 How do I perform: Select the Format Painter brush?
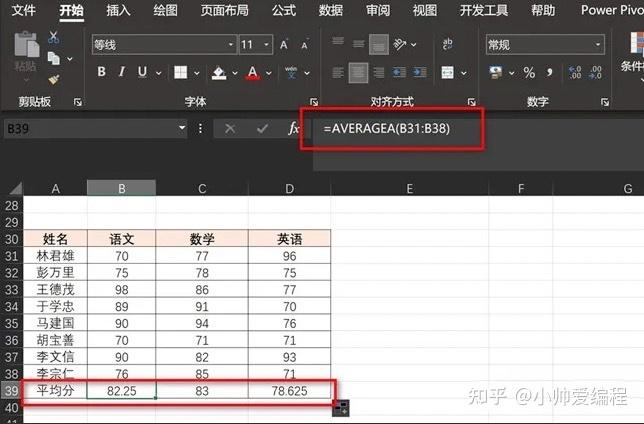tap(53, 80)
